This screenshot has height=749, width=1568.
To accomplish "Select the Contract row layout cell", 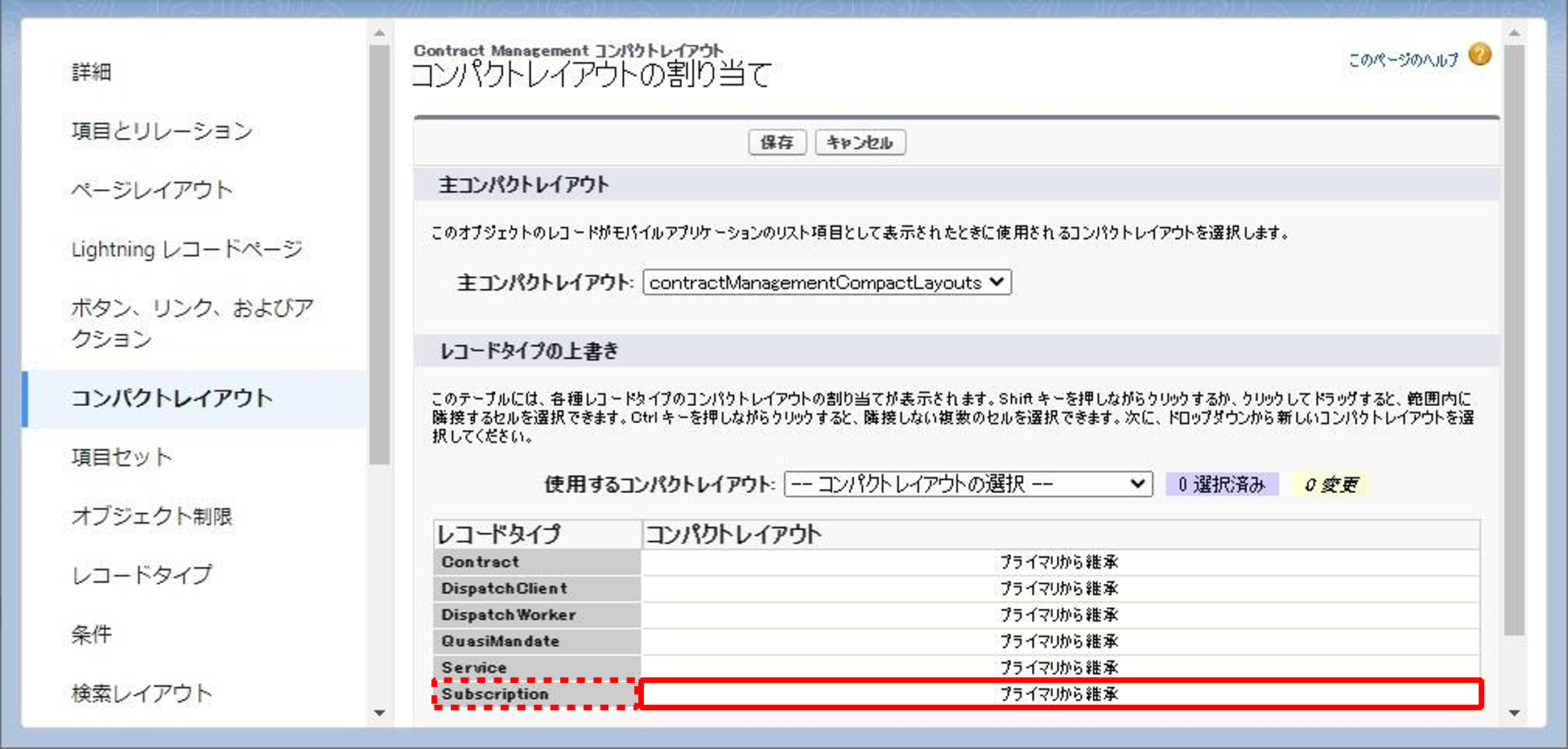I will tap(1059, 562).
